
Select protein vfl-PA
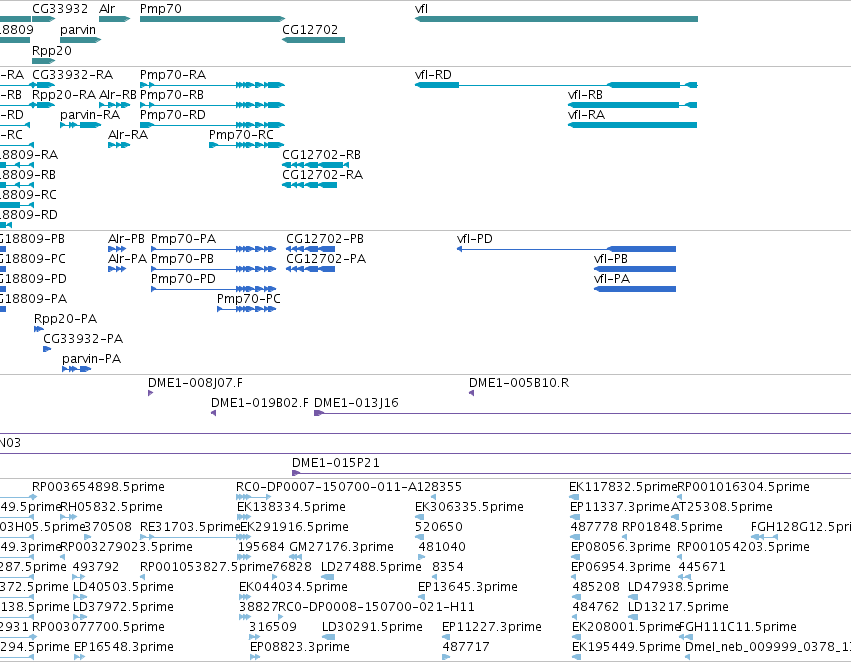coord(635,289)
